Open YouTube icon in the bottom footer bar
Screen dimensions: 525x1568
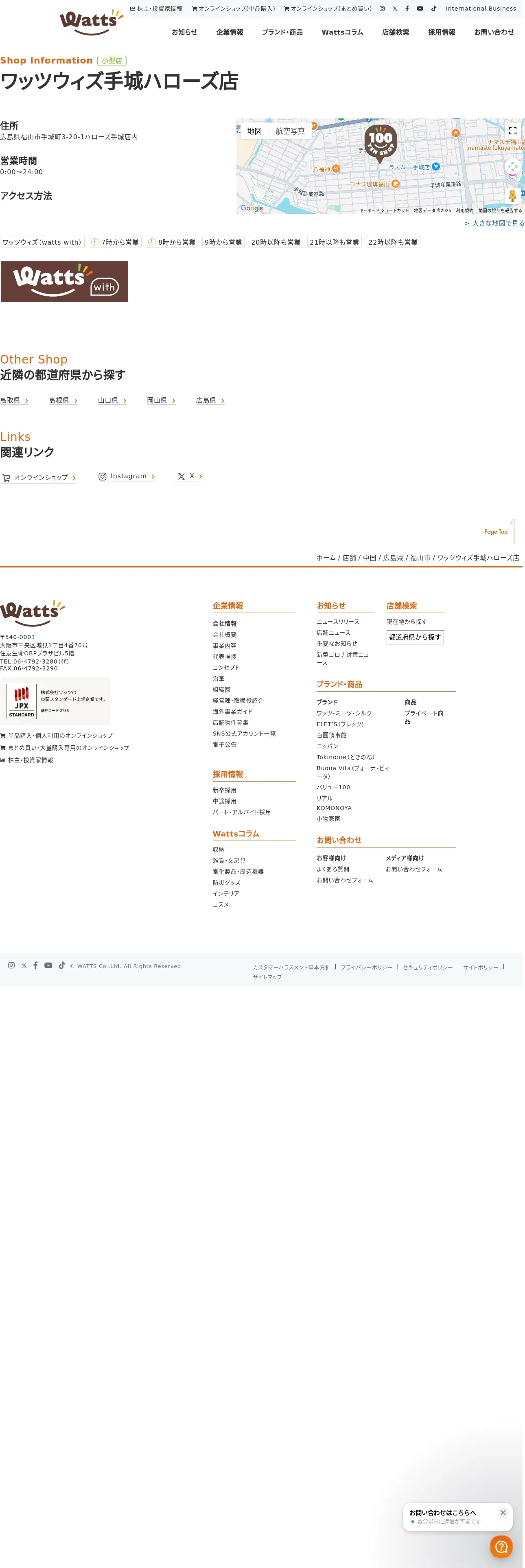click(48, 965)
